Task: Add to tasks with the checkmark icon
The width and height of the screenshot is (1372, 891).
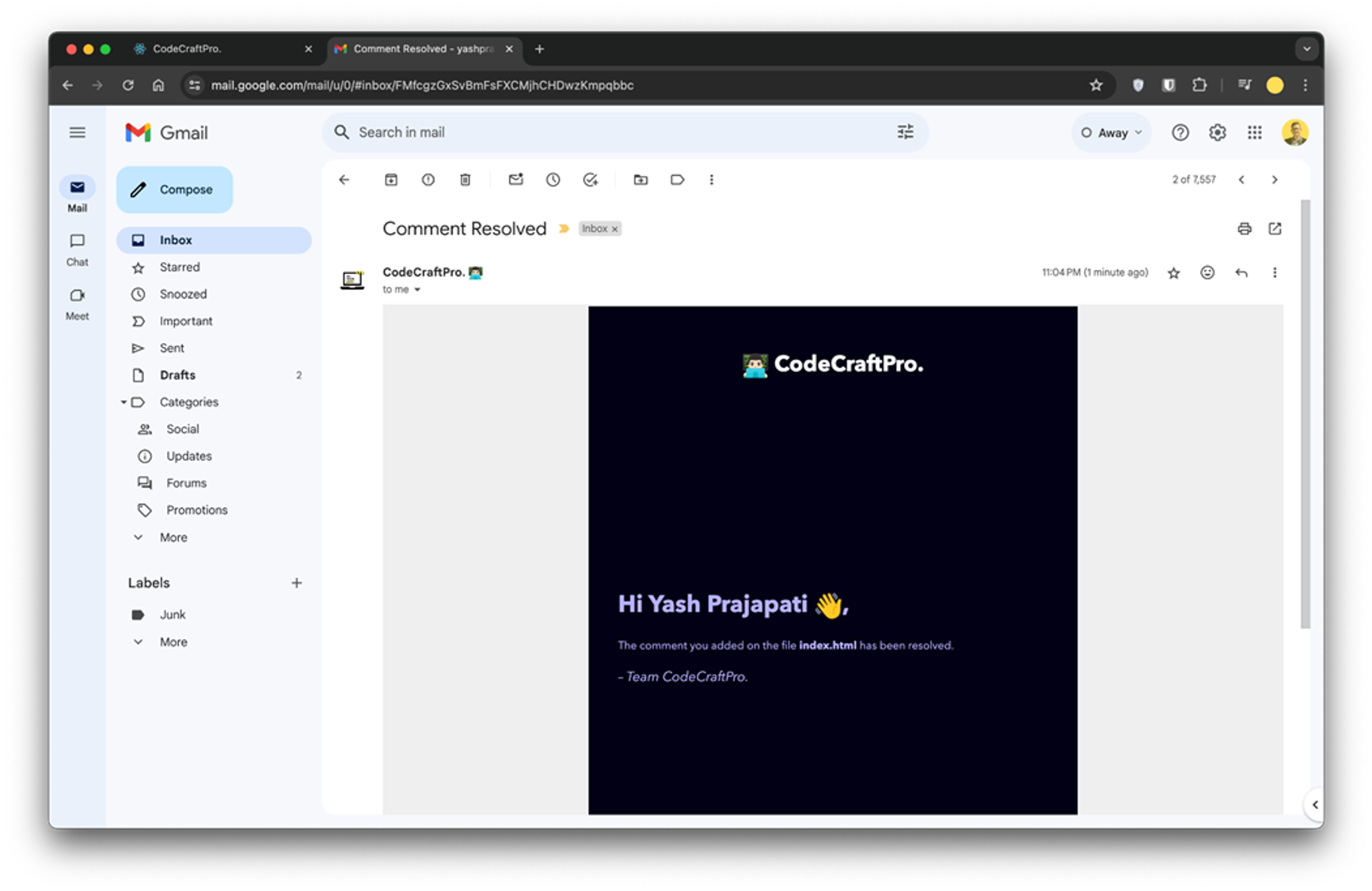Action: pos(591,180)
